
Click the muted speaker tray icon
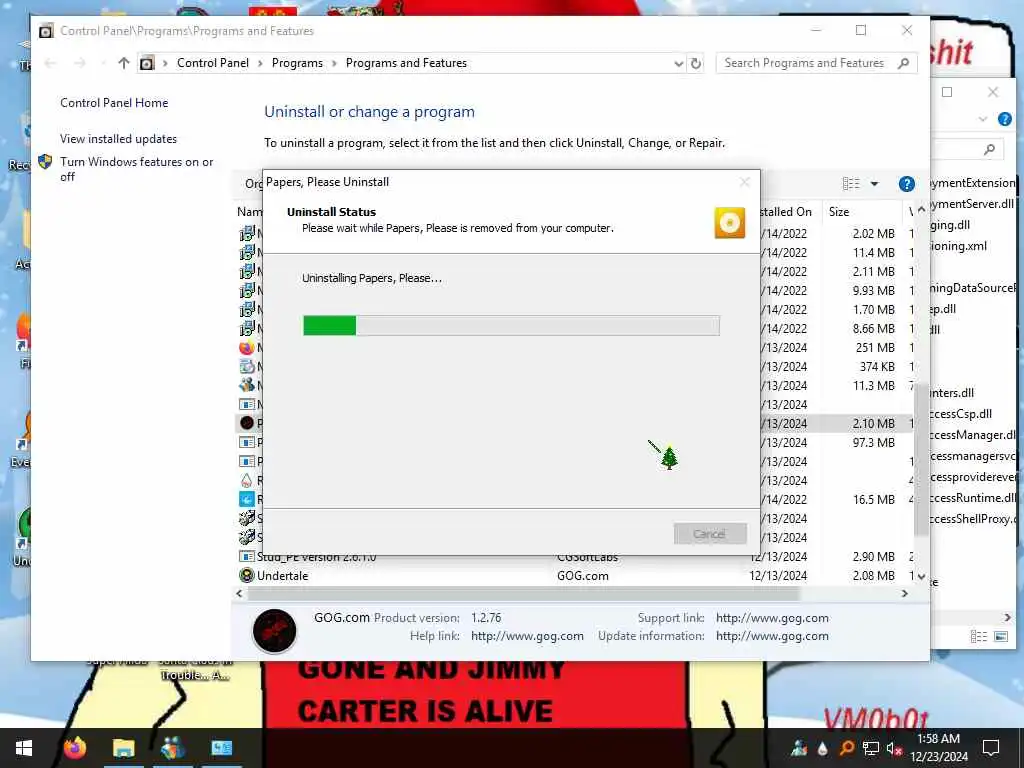click(x=895, y=748)
